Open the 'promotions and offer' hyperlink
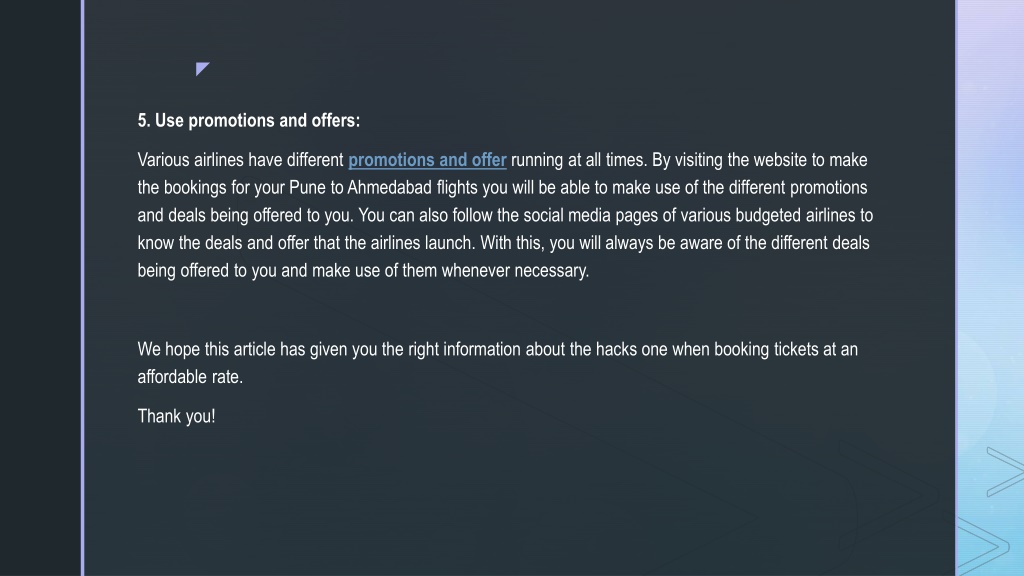 click(x=427, y=160)
